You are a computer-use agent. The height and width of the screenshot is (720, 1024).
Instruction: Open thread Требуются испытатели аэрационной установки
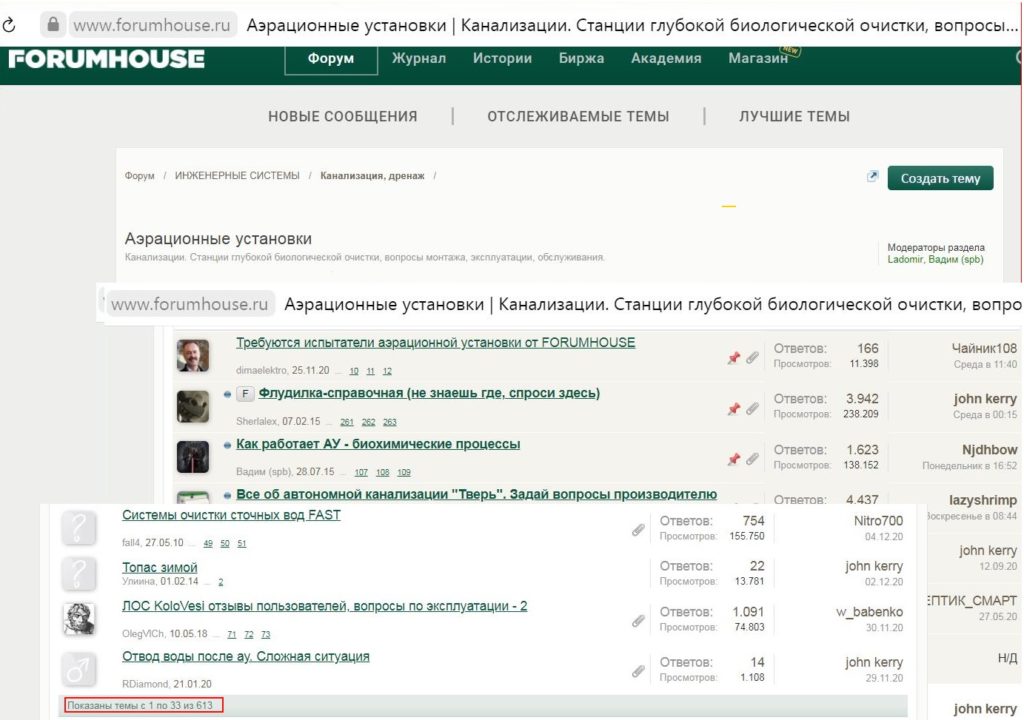click(x=436, y=342)
